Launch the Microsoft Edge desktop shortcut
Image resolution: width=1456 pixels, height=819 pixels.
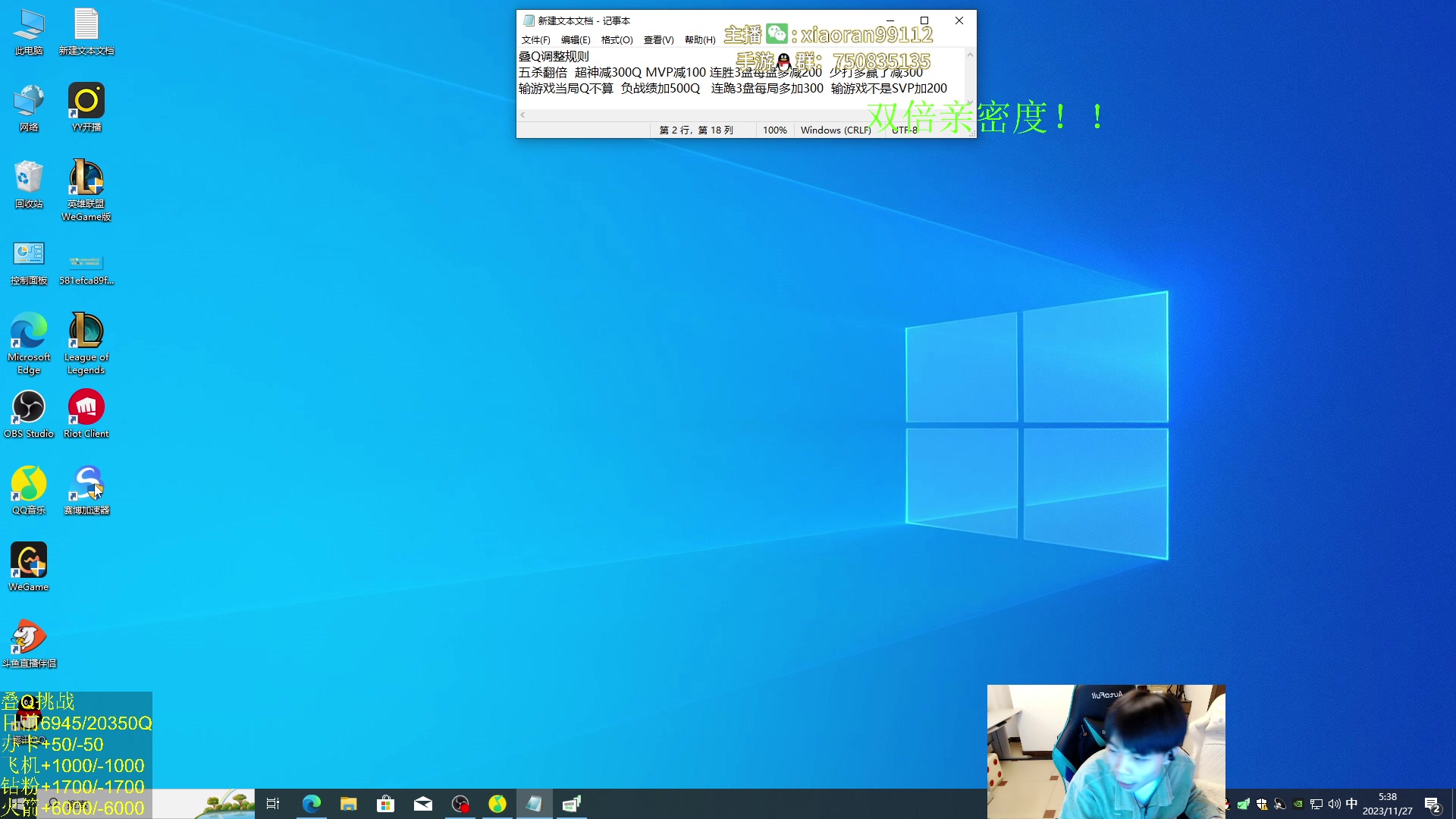tap(29, 344)
